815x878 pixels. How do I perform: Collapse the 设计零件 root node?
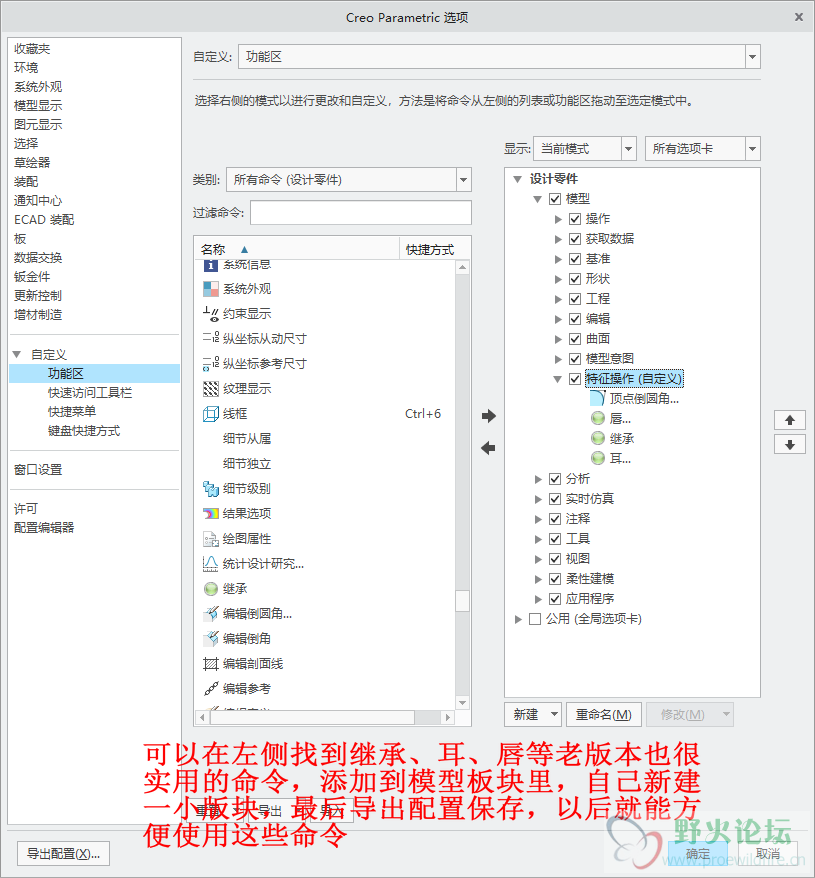(518, 179)
